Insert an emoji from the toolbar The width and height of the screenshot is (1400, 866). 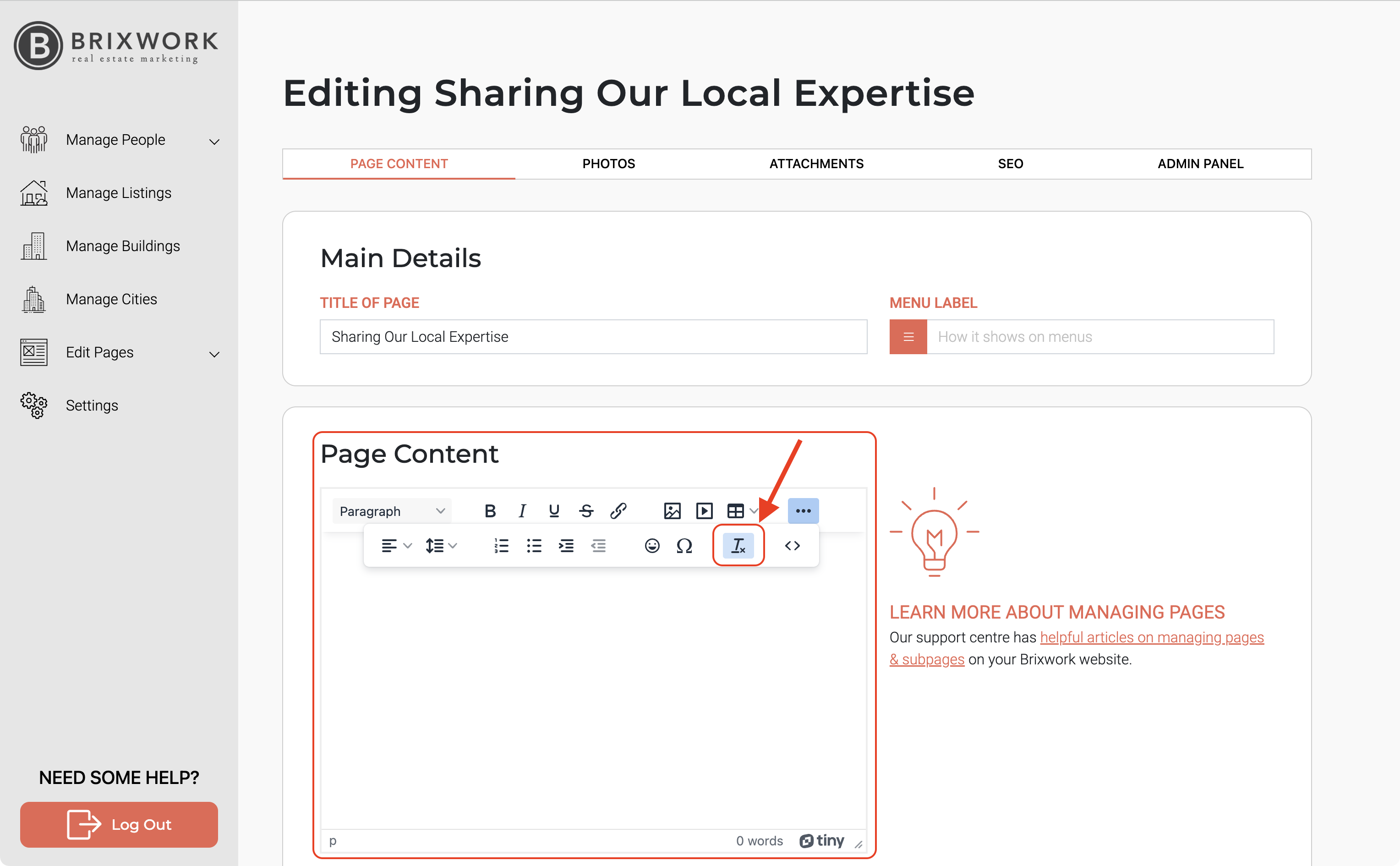pos(651,545)
